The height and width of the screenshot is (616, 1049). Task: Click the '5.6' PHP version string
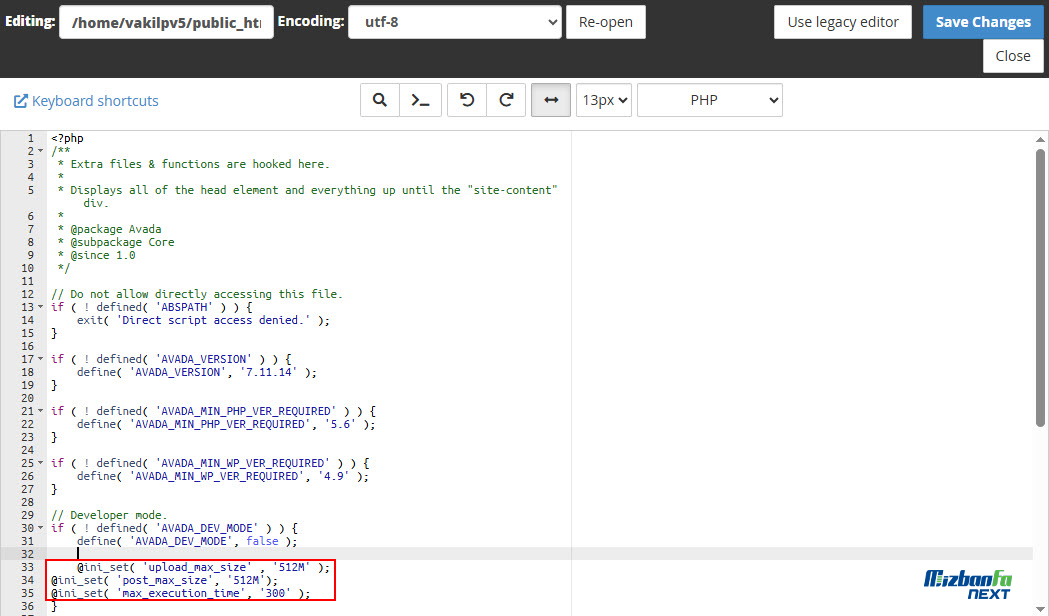[x=341, y=424]
